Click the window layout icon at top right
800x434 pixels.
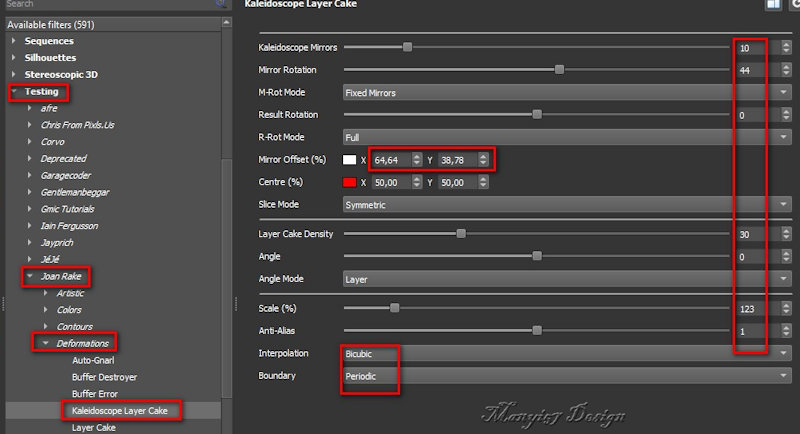click(773, 5)
